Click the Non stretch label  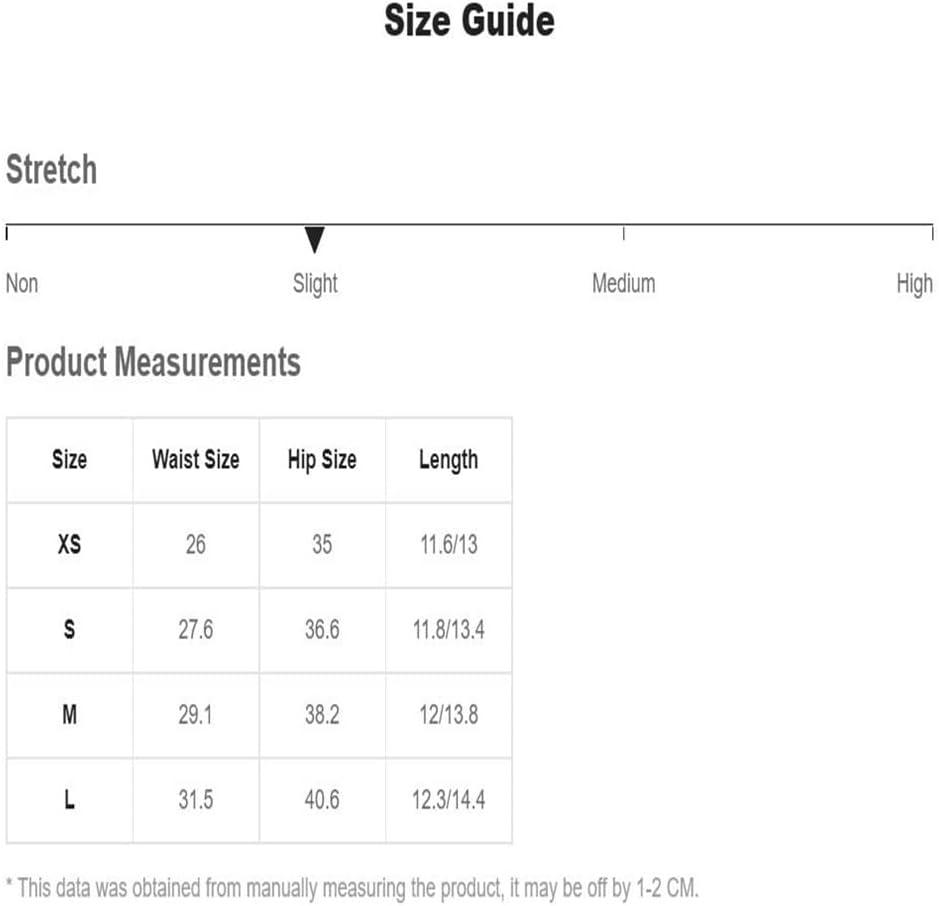pyautogui.click(x=22, y=283)
